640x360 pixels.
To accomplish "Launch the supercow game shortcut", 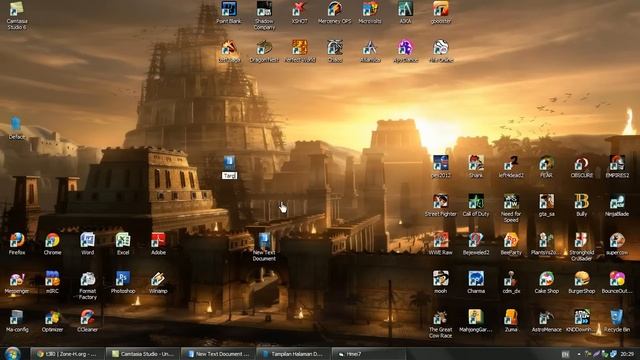I will tap(617, 244).
